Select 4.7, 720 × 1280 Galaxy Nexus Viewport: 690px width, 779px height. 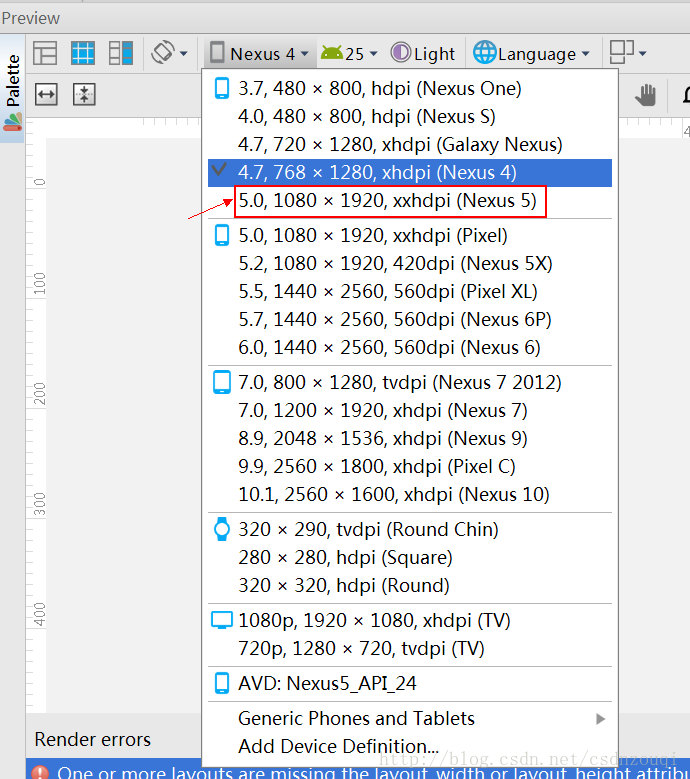[410, 145]
